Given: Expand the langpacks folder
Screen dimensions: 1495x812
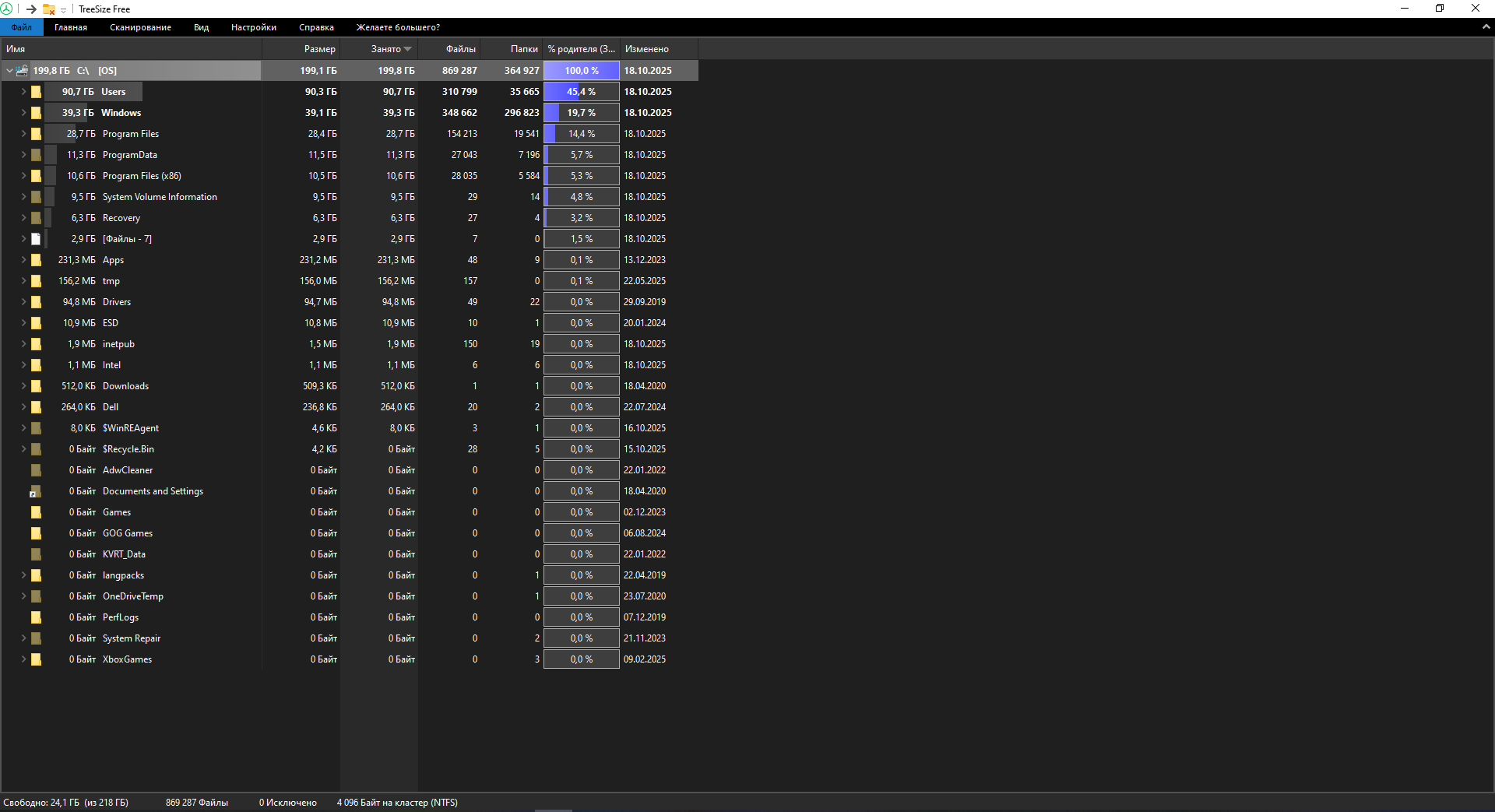Looking at the screenshot, I should 23,575.
